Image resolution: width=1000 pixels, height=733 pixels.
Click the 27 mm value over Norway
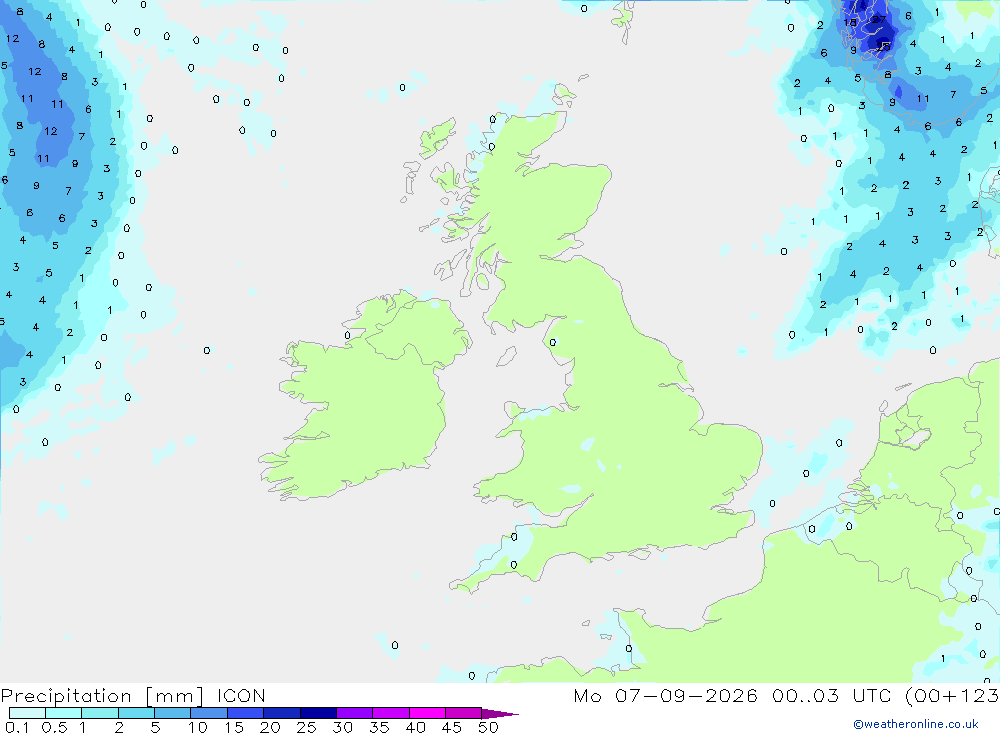[879, 19]
